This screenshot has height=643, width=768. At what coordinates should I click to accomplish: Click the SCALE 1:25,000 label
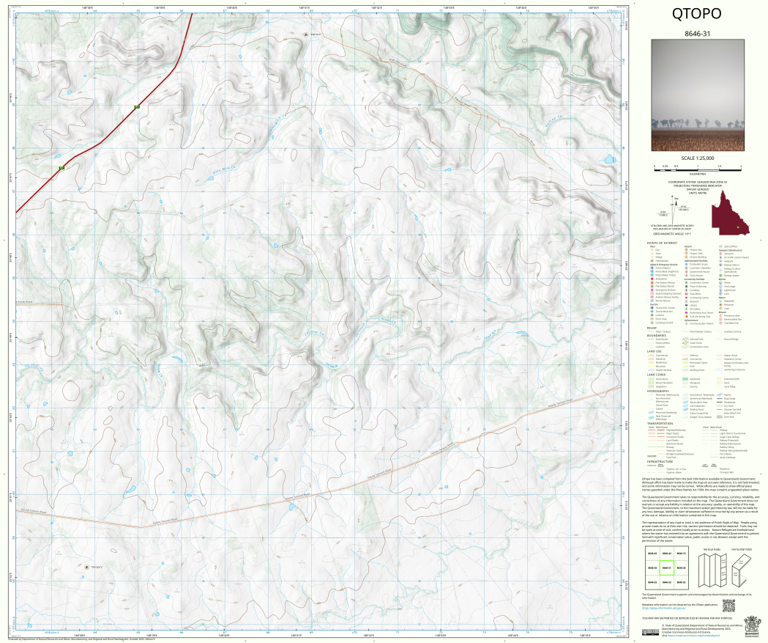[697, 158]
